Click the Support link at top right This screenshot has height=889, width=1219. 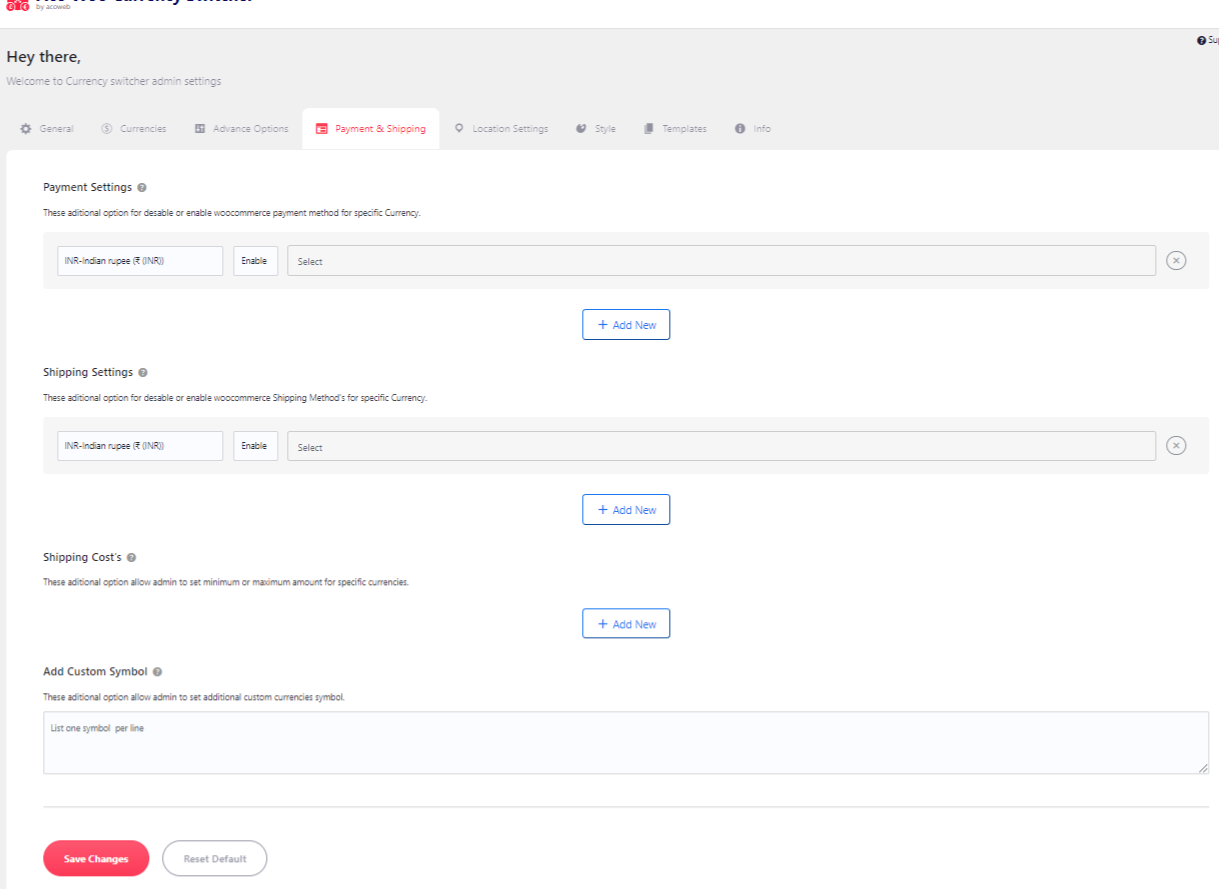coord(1208,40)
